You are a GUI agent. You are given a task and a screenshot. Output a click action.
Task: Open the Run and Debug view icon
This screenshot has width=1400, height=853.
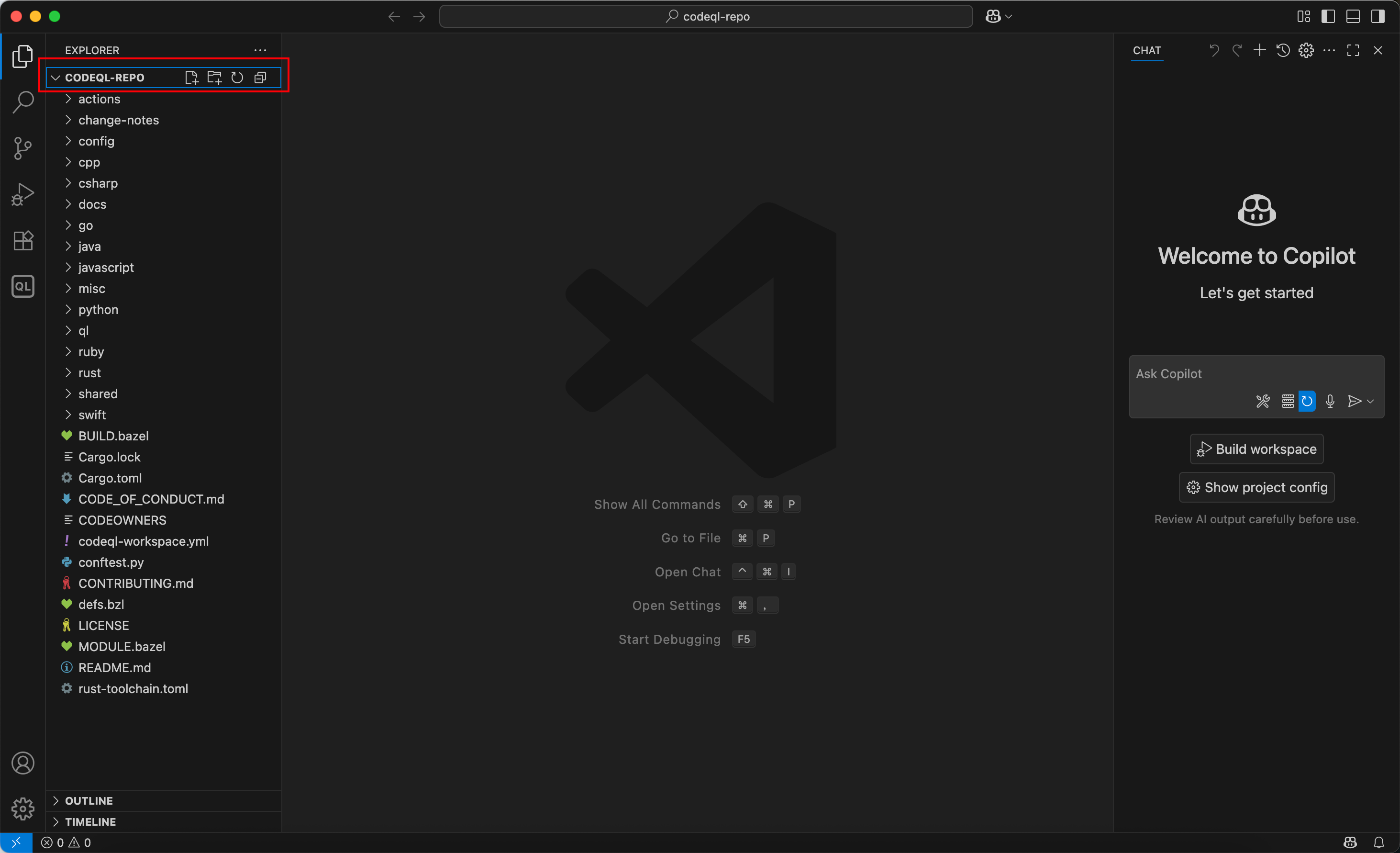pyautogui.click(x=23, y=194)
